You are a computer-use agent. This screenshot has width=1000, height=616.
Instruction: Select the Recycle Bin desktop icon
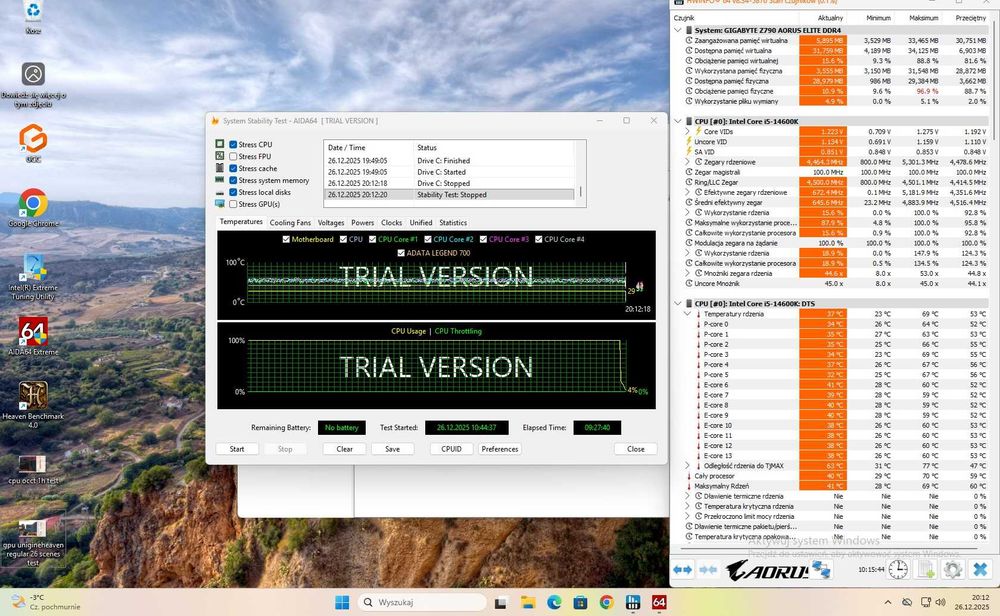pos(33,18)
